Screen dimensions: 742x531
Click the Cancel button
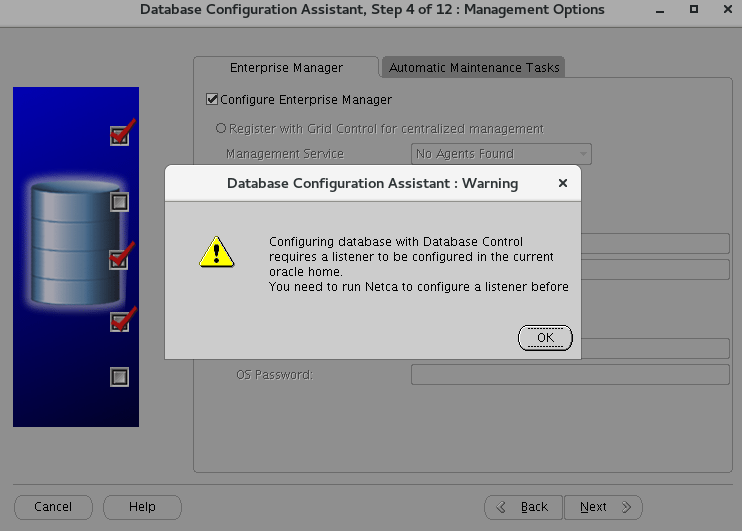53,507
